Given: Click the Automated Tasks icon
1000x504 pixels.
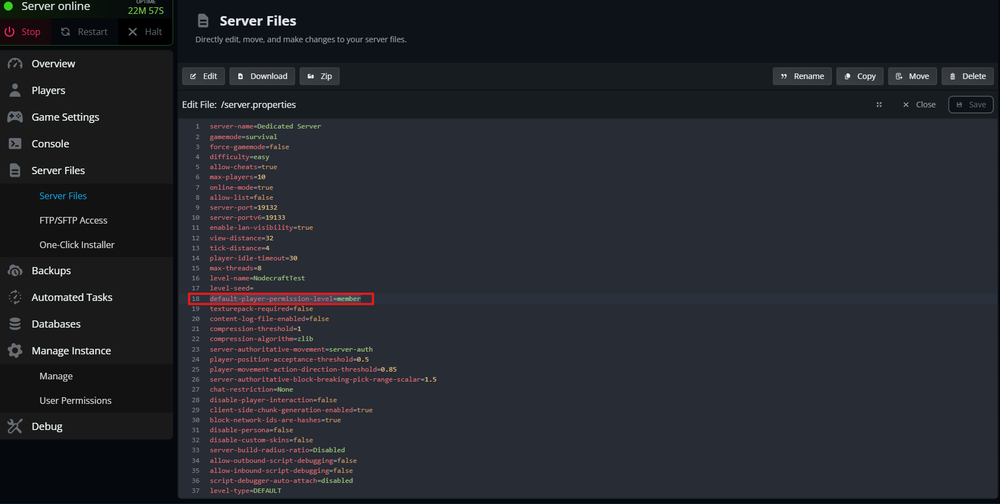Looking at the screenshot, I should (15, 297).
